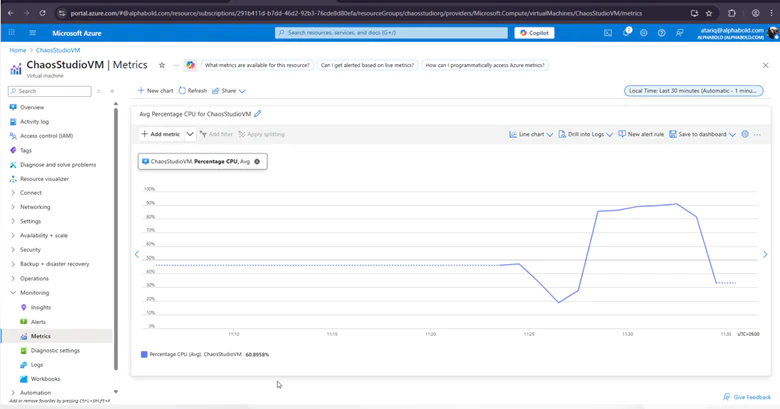
Task: Expand the Automation section
Action: (x=35, y=393)
